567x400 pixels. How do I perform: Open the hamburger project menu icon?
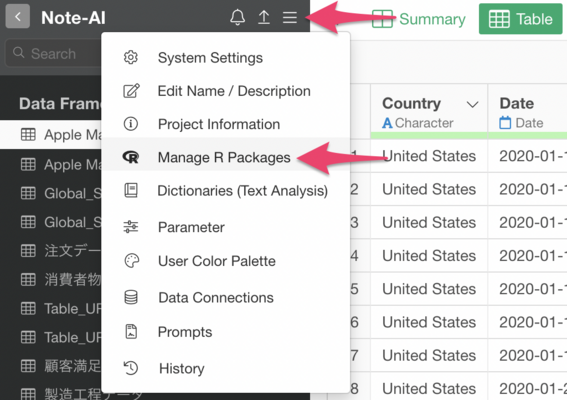(290, 17)
